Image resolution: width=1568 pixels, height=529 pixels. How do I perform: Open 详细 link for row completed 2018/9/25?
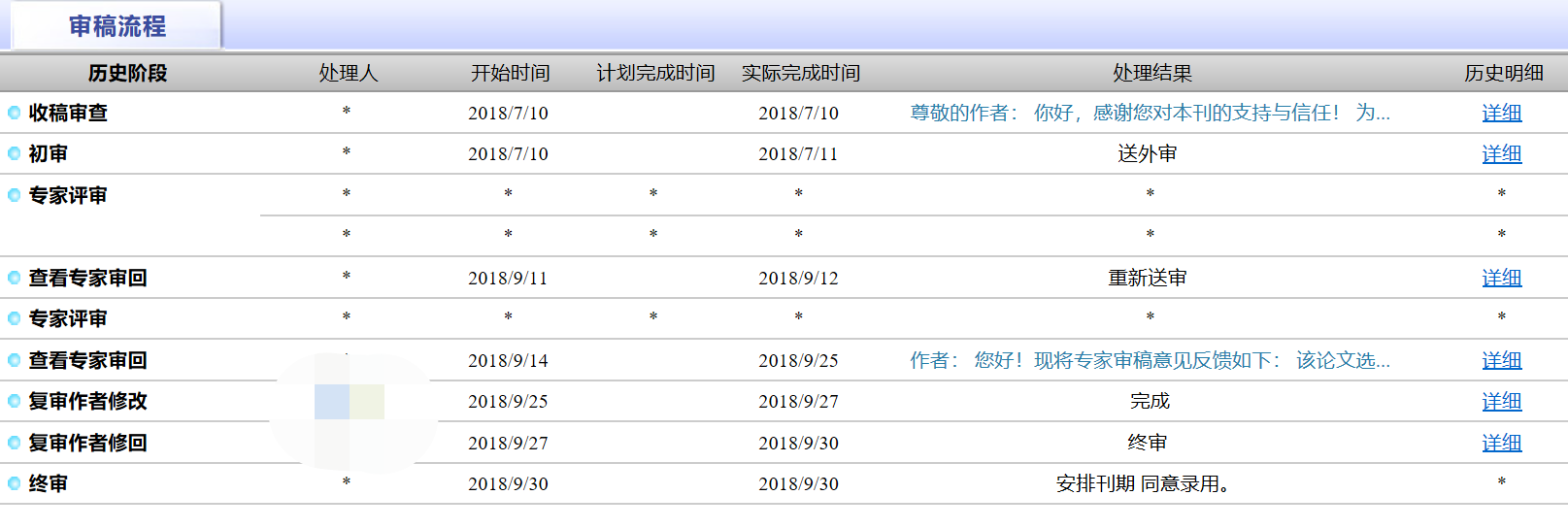click(x=1501, y=360)
